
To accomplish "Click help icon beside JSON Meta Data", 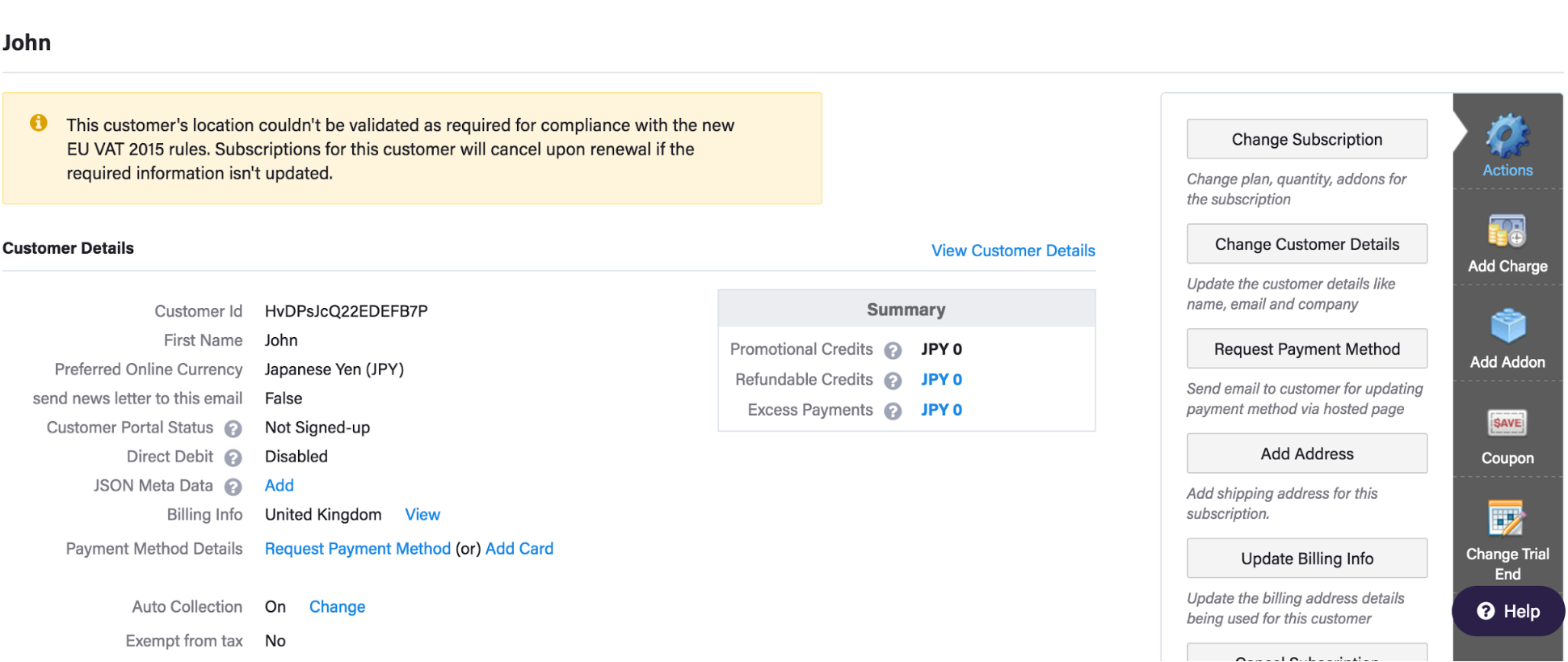I will pyautogui.click(x=233, y=487).
